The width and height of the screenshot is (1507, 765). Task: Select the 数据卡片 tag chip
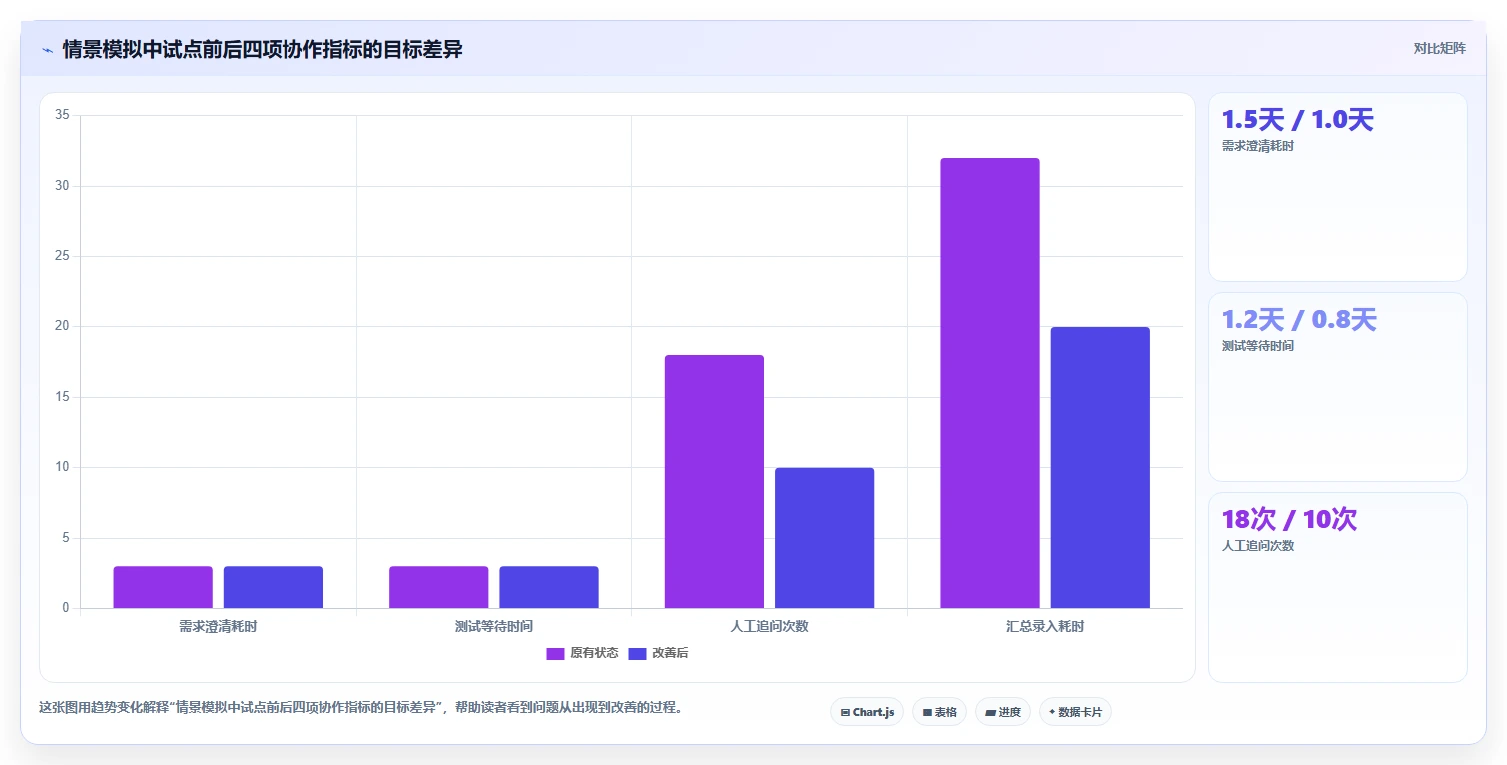tap(1075, 712)
